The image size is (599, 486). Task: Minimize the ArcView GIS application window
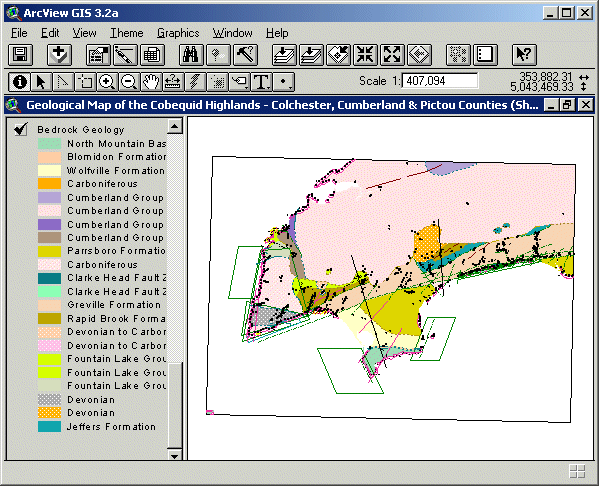click(x=550, y=13)
